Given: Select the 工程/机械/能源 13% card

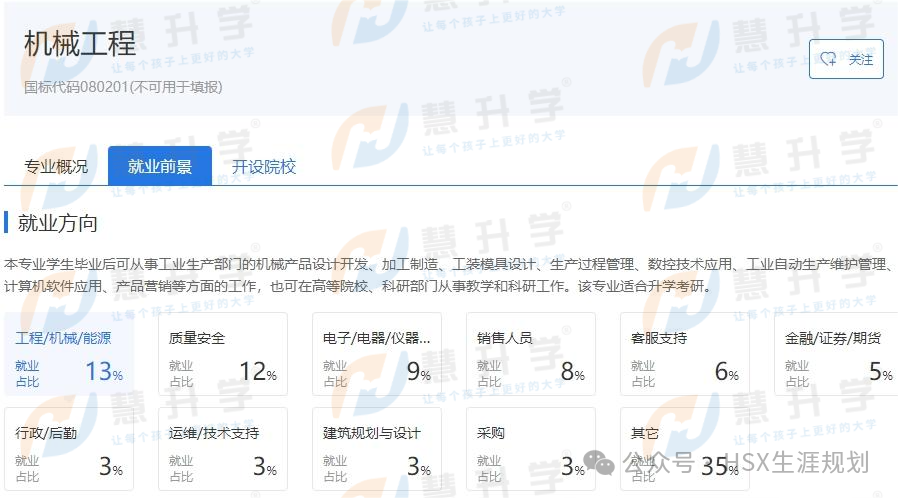Looking at the screenshot, I should click(x=69, y=354).
